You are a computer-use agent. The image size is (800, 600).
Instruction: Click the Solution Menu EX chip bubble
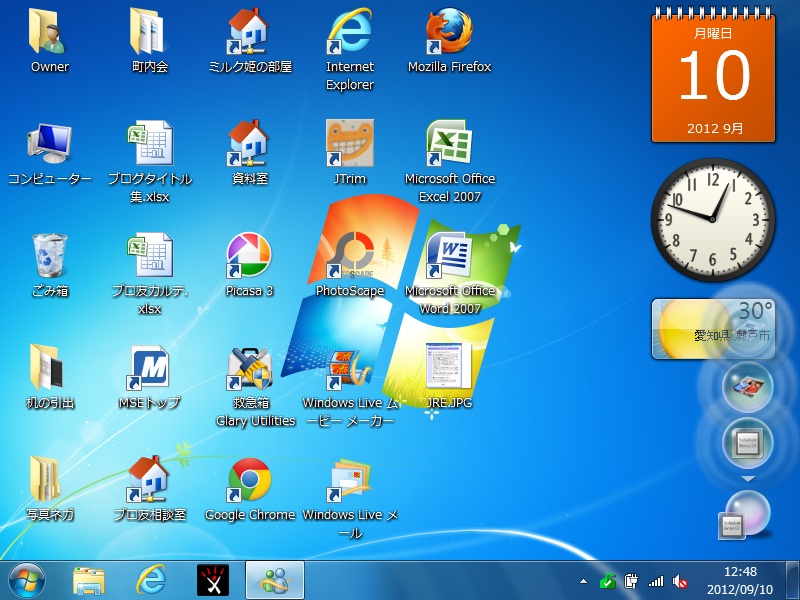[x=748, y=443]
